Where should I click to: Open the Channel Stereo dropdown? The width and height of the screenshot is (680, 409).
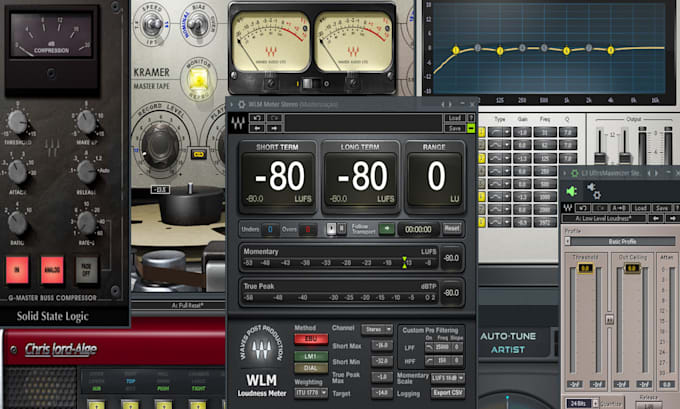[x=377, y=329]
